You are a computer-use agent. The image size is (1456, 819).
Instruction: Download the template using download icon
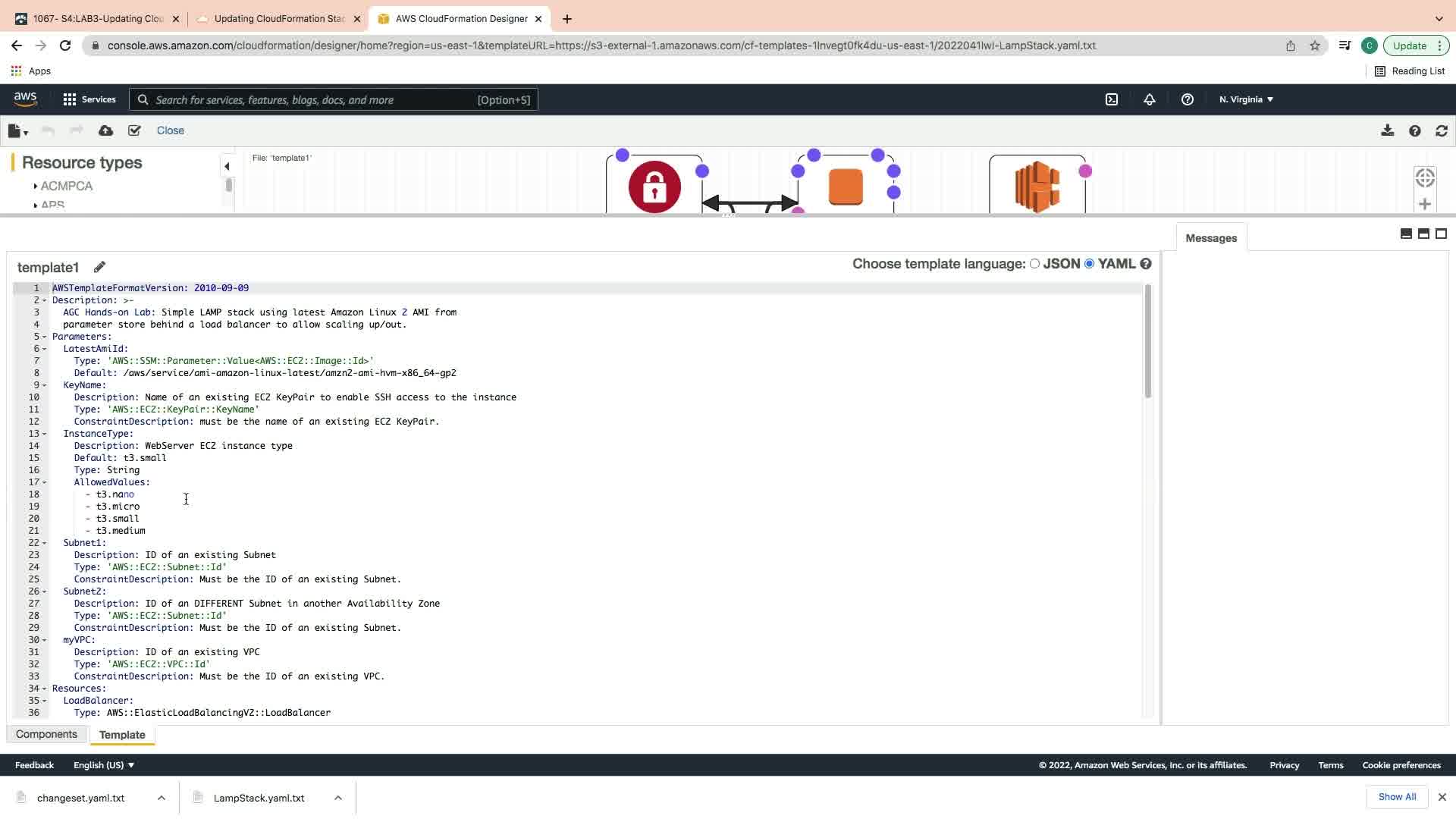1387,131
